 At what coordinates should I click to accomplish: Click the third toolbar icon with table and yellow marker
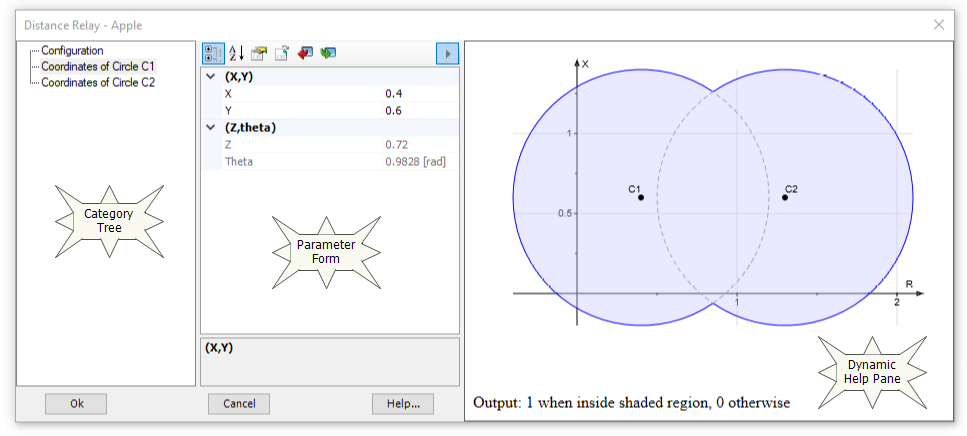(259, 53)
